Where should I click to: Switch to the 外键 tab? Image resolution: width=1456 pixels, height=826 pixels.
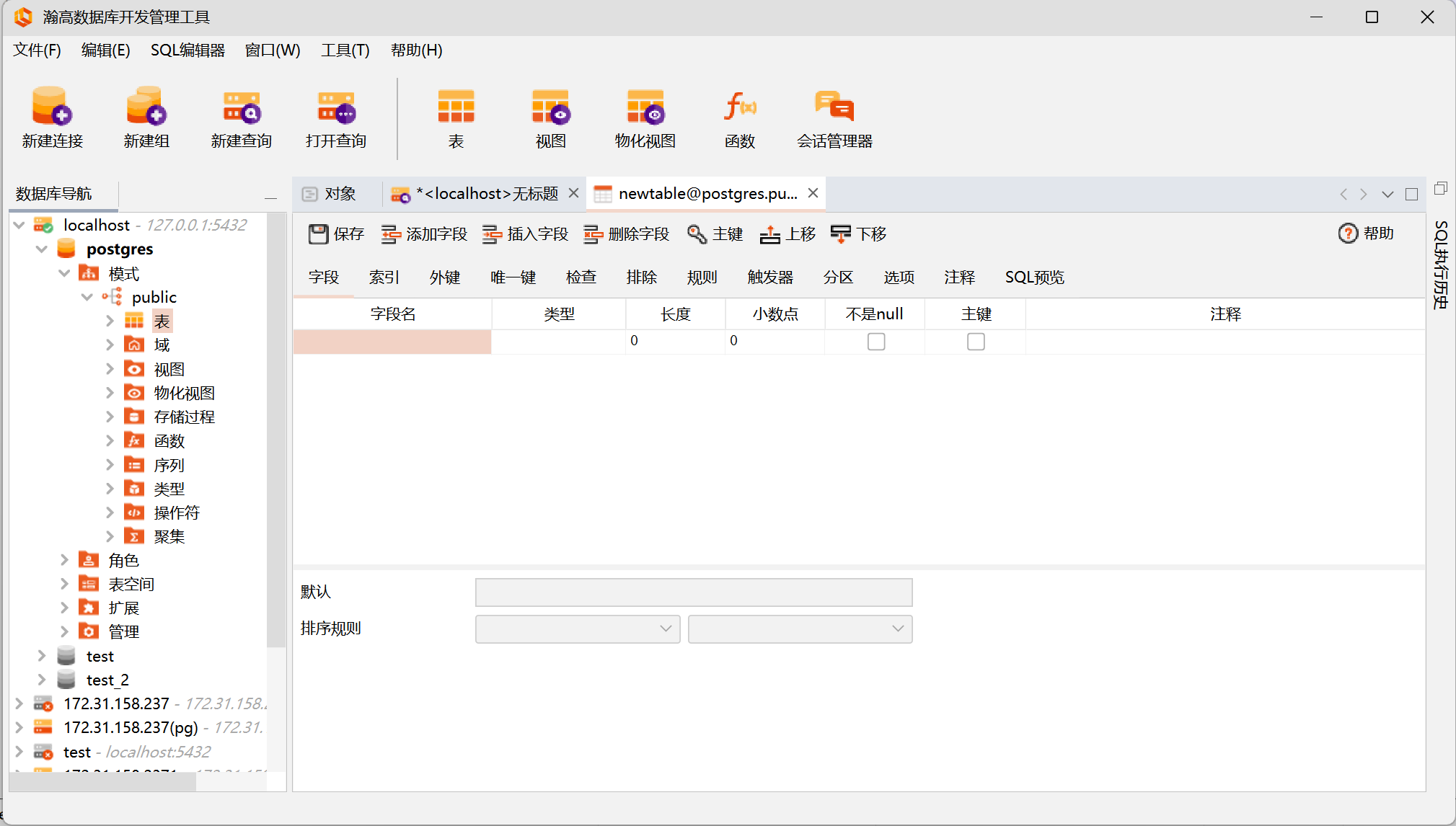445,277
